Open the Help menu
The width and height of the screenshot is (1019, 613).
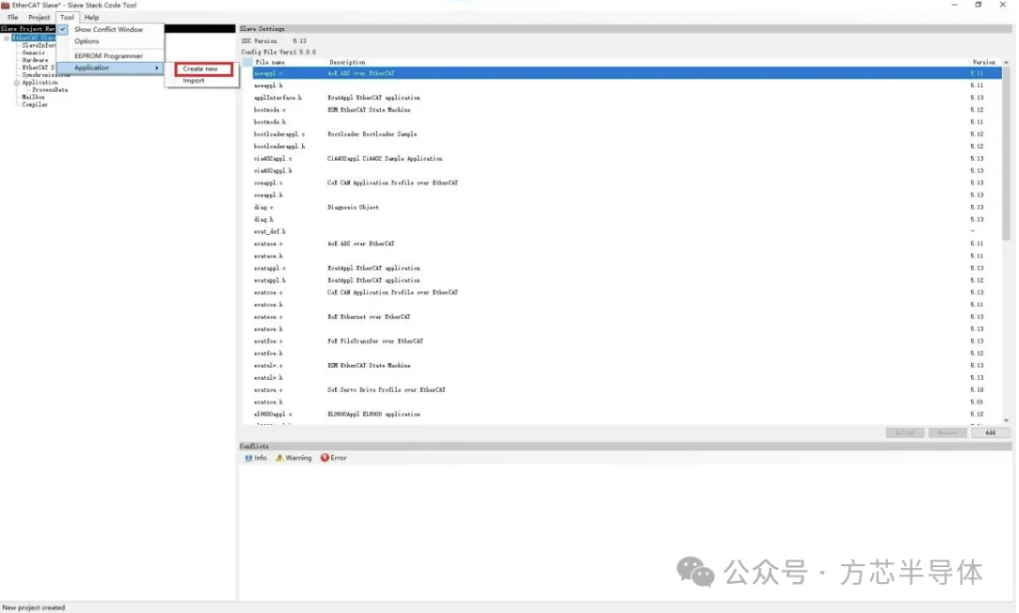(92, 18)
